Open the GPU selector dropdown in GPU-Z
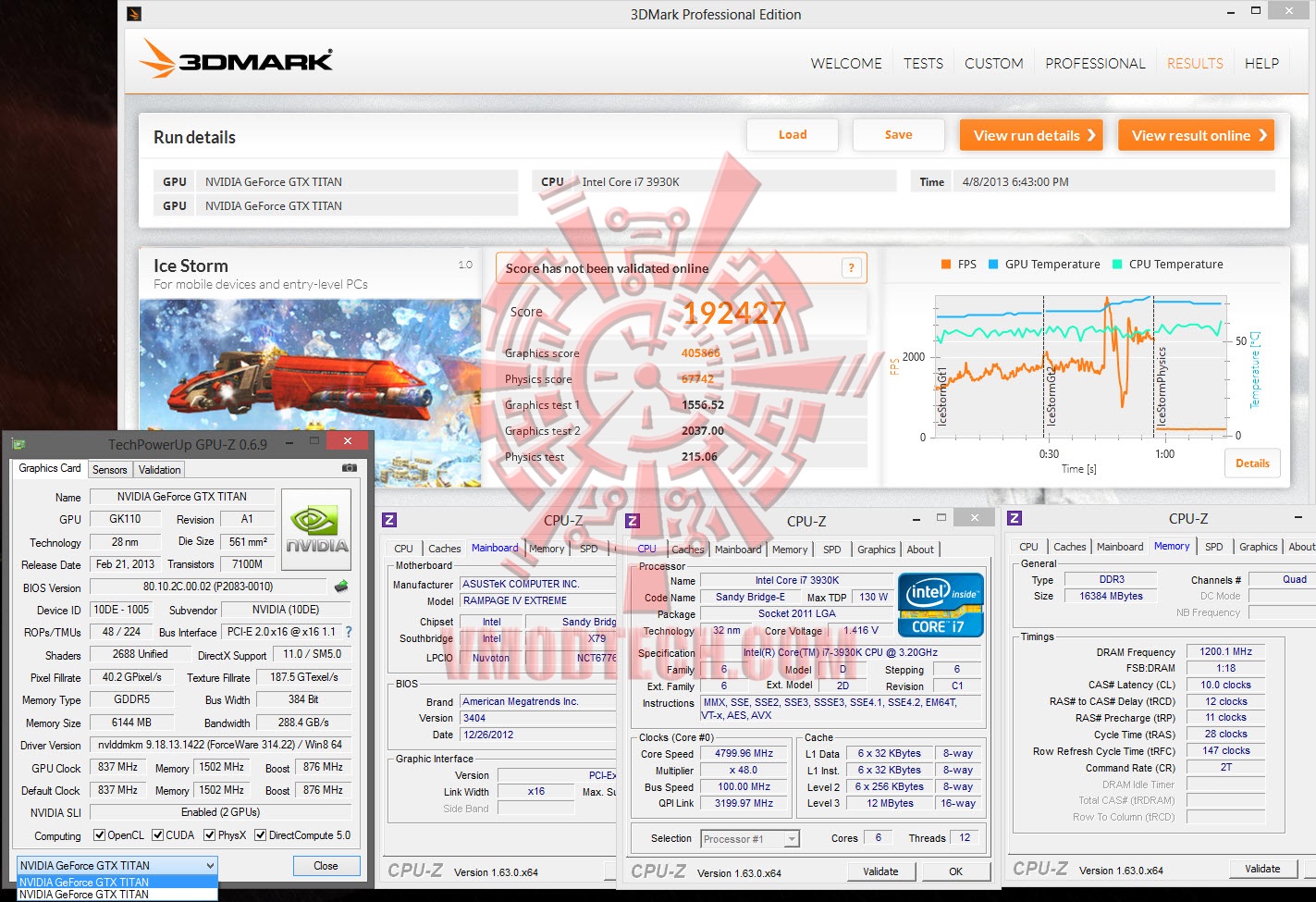The image size is (1316, 902). 117,866
